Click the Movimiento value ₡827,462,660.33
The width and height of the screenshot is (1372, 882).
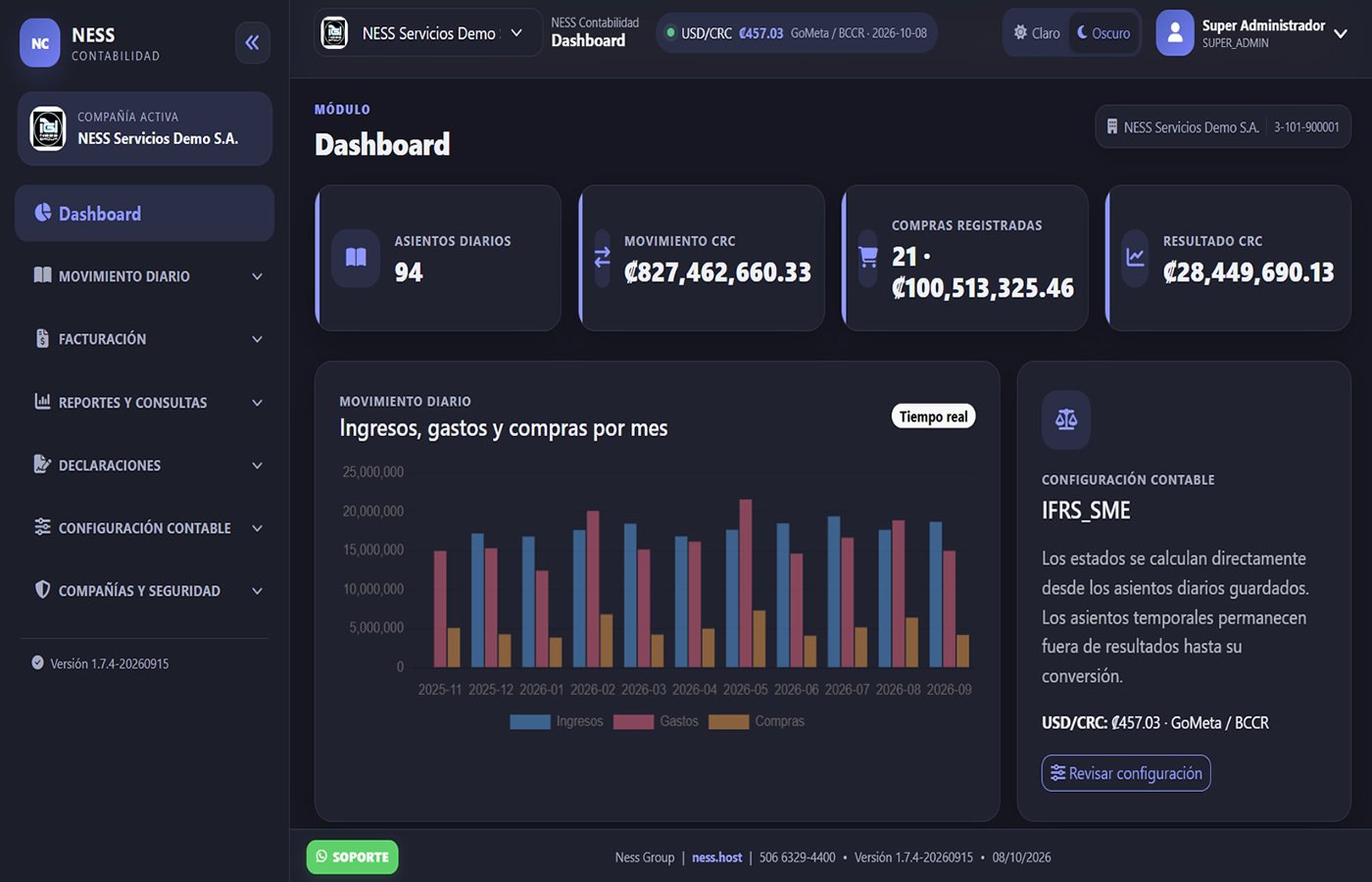pos(717,272)
